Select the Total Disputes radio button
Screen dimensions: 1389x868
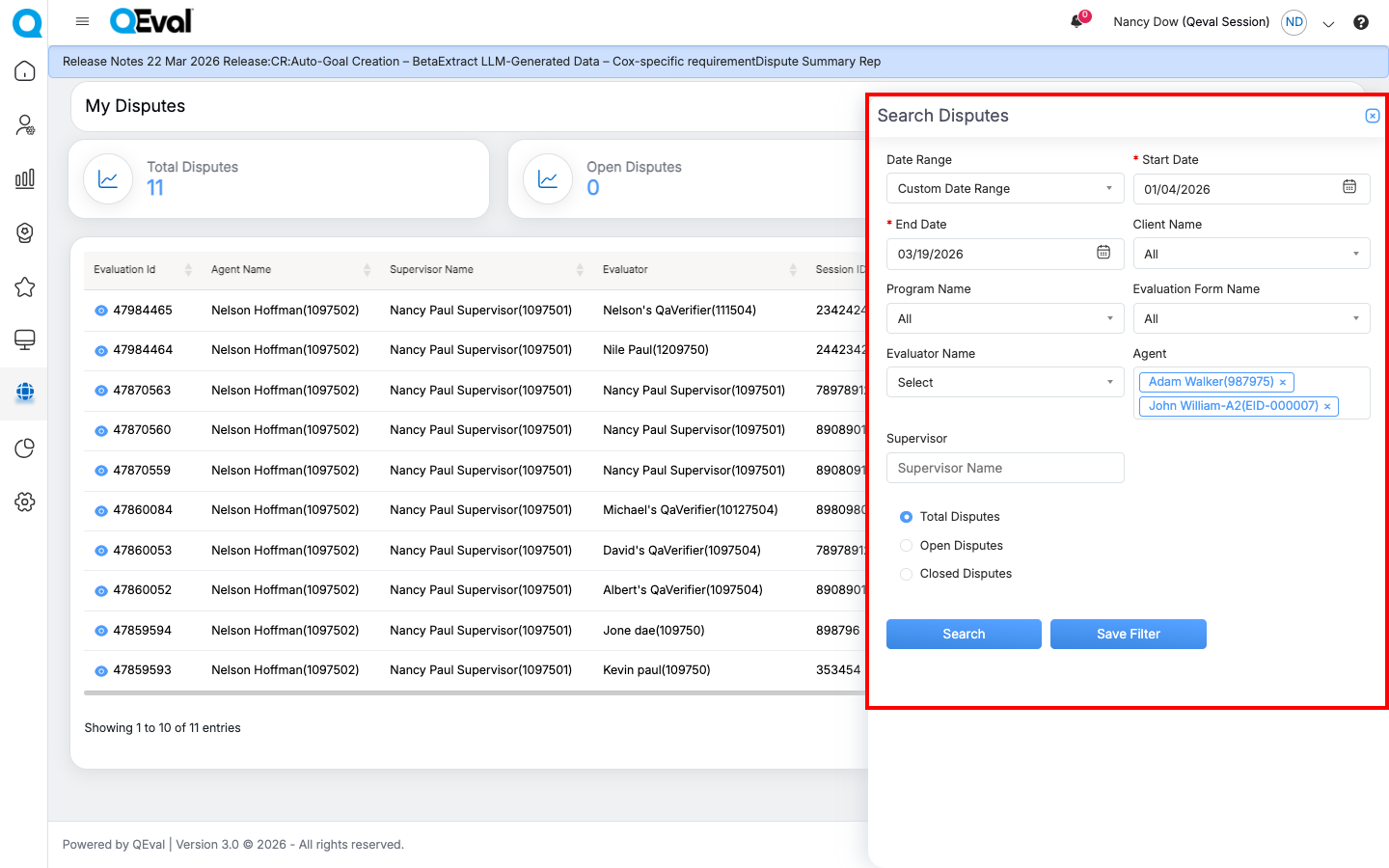coord(906,517)
